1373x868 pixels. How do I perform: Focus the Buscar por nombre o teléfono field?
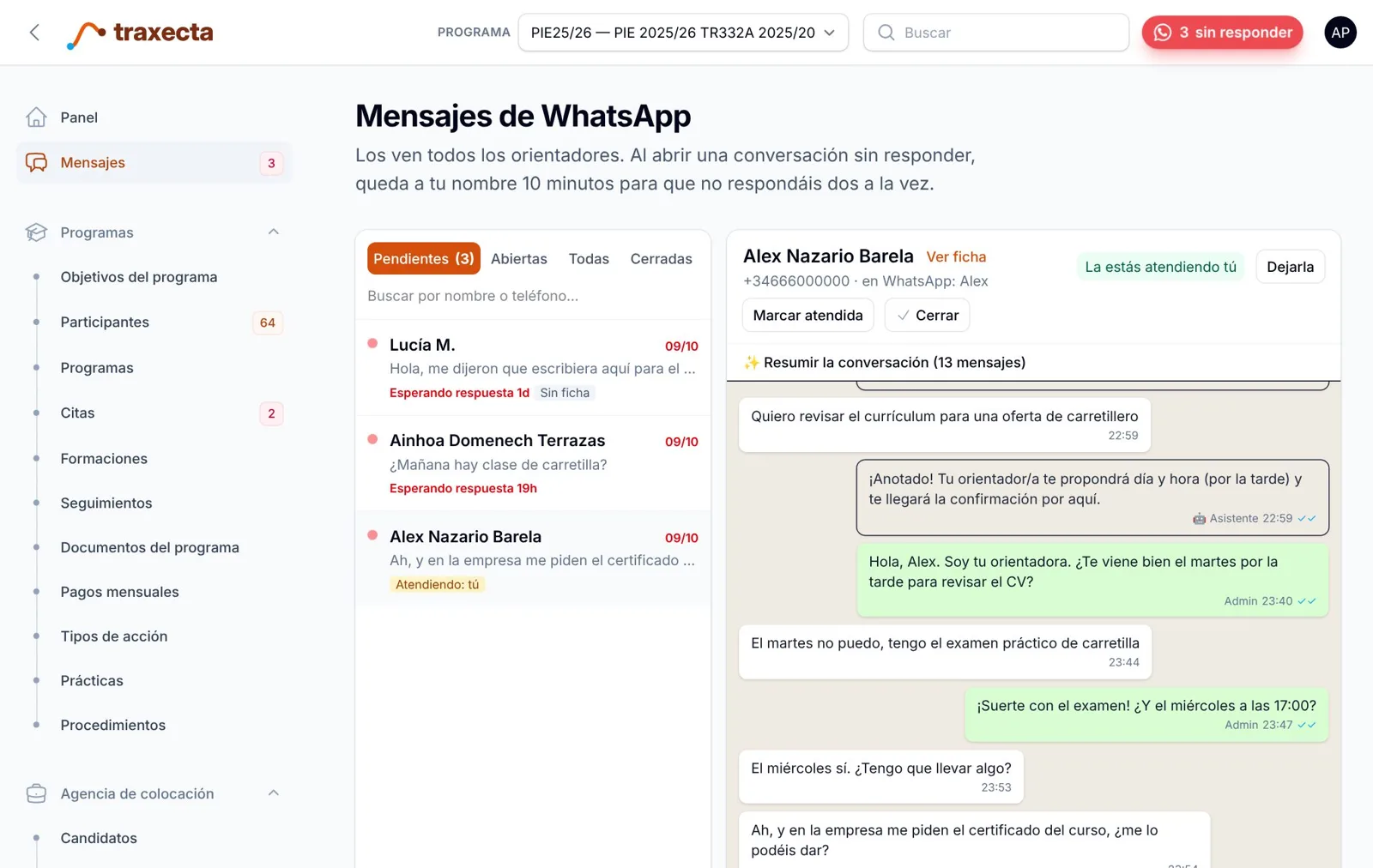tap(532, 296)
